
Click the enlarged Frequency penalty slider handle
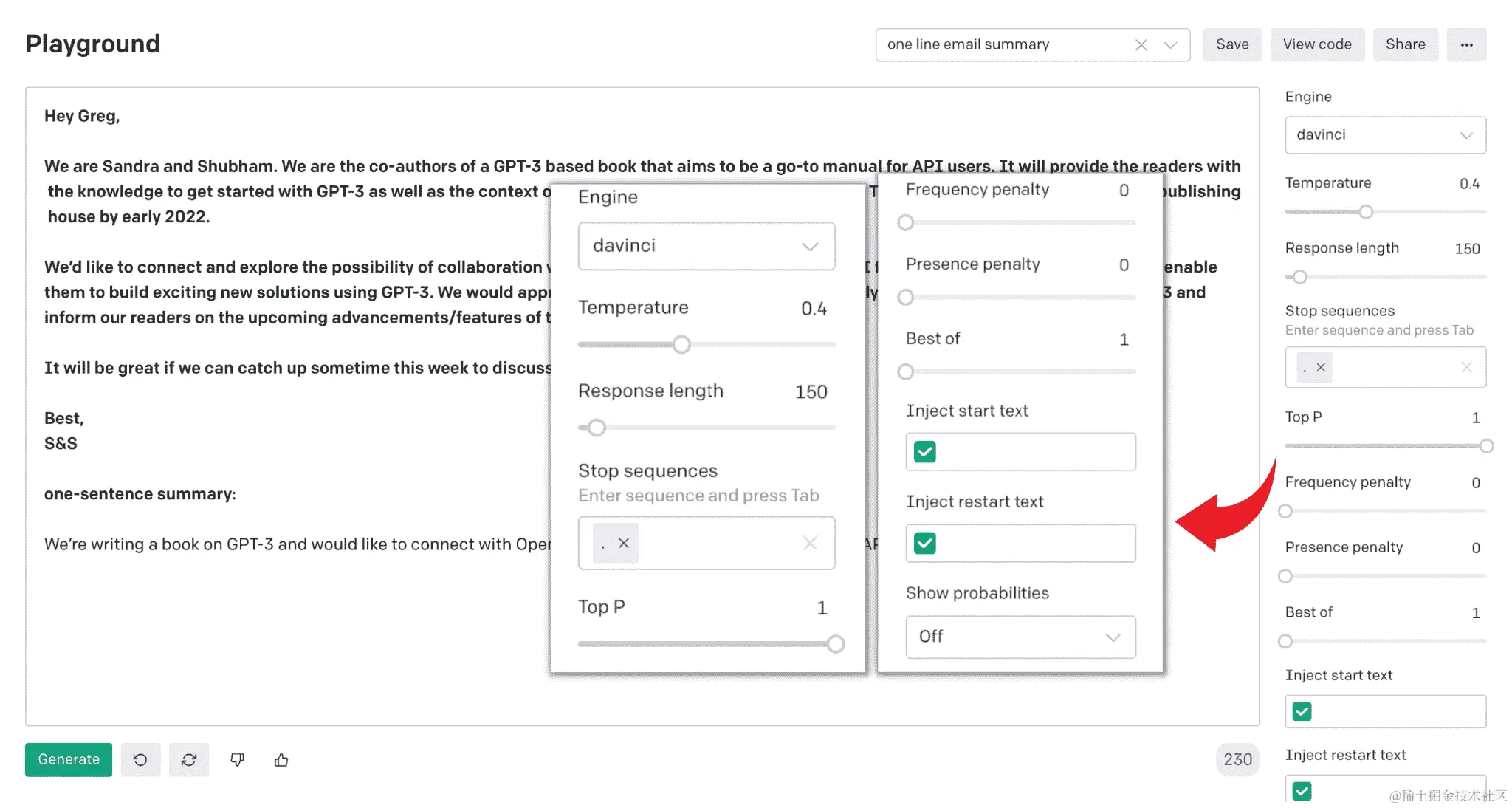coord(906,222)
